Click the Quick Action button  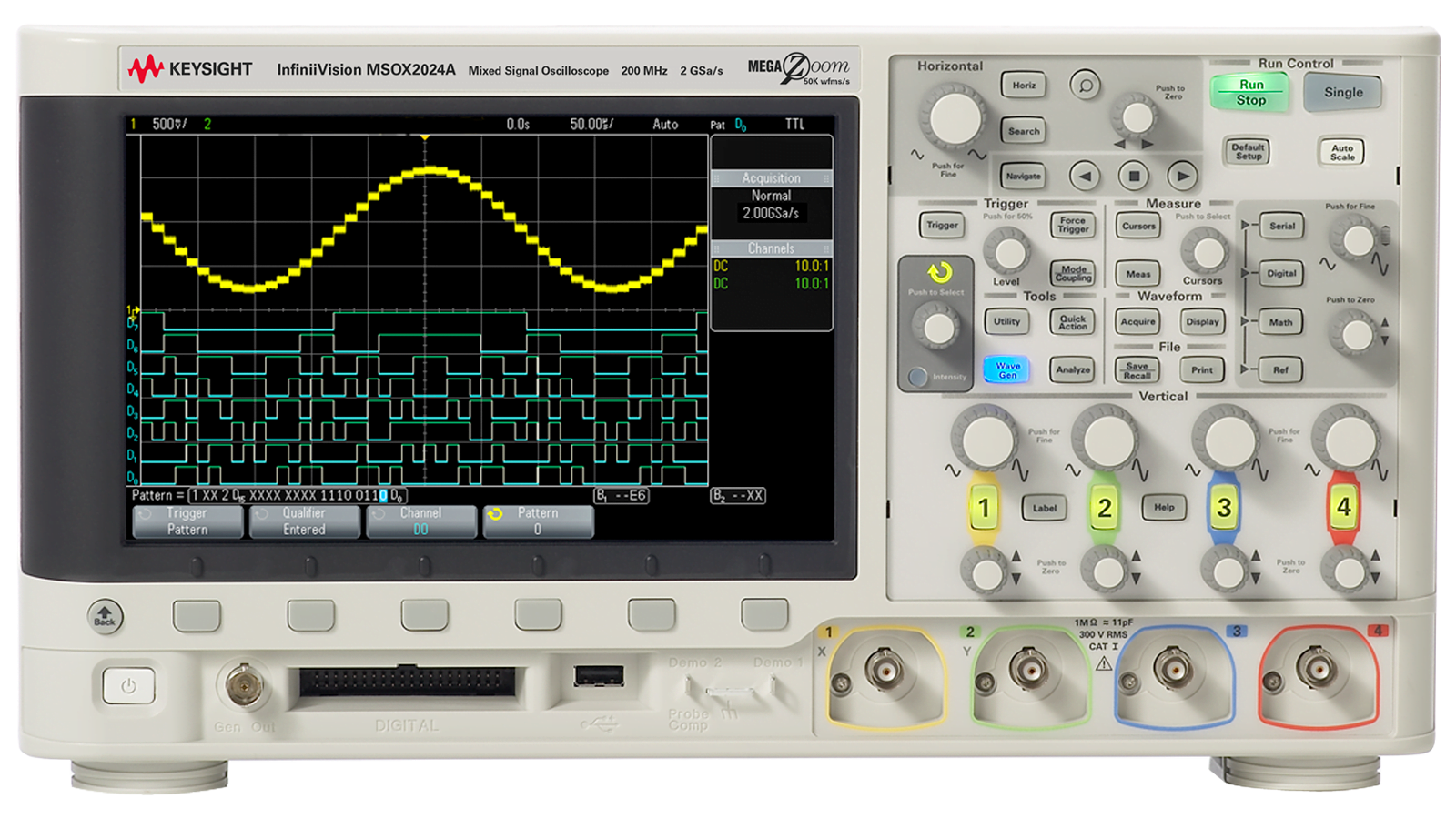pyautogui.click(x=1073, y=321)
